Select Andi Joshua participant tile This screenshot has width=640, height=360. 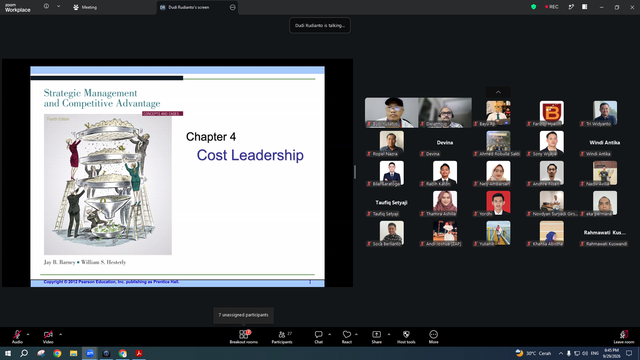pyautogui.click(x=444, y=233)
